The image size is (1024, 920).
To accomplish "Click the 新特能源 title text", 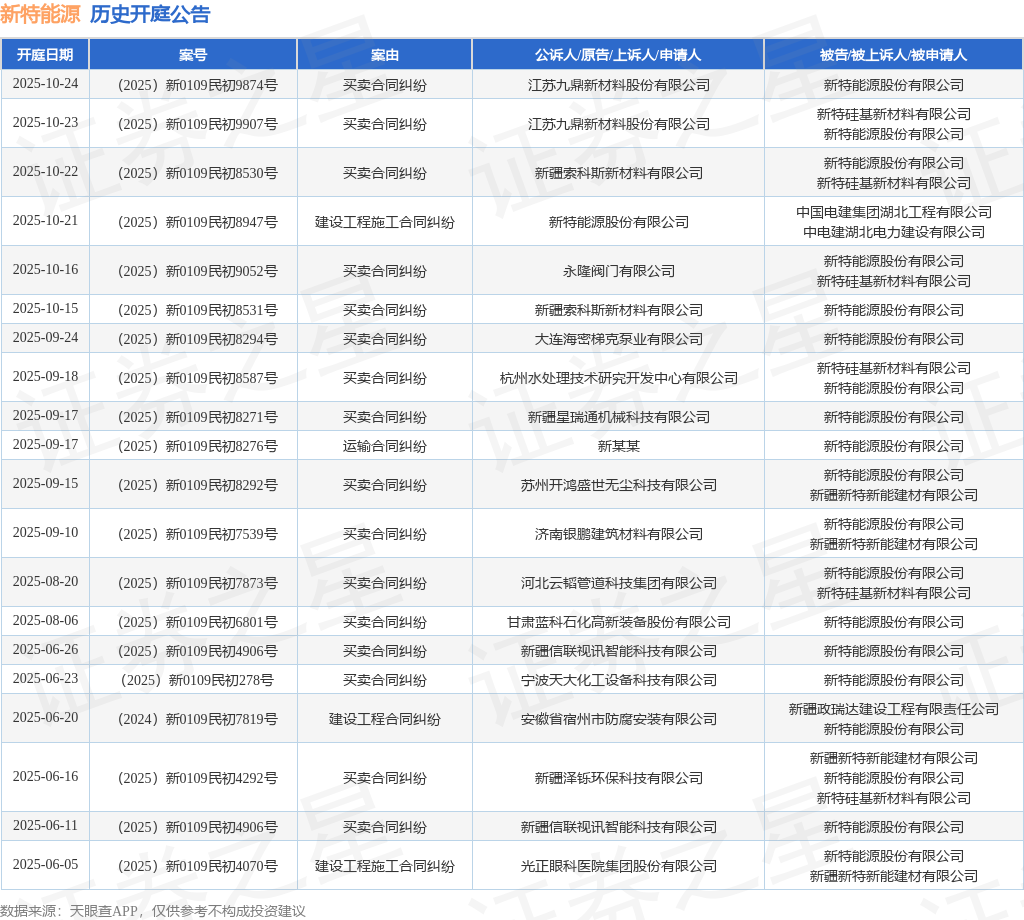I will pos(40,14).
